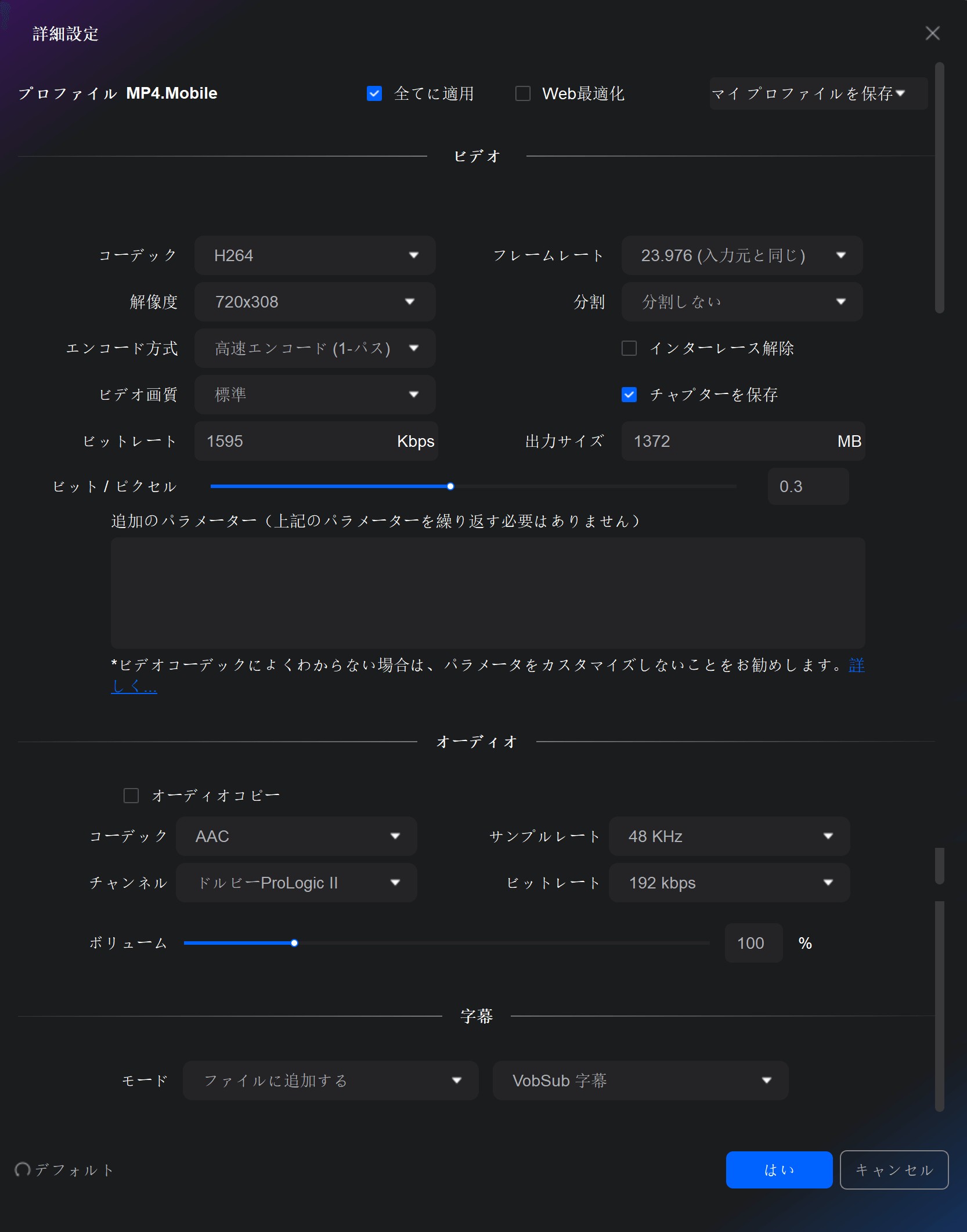Click the ボリューム 100 value field

[x=753, y=943]
